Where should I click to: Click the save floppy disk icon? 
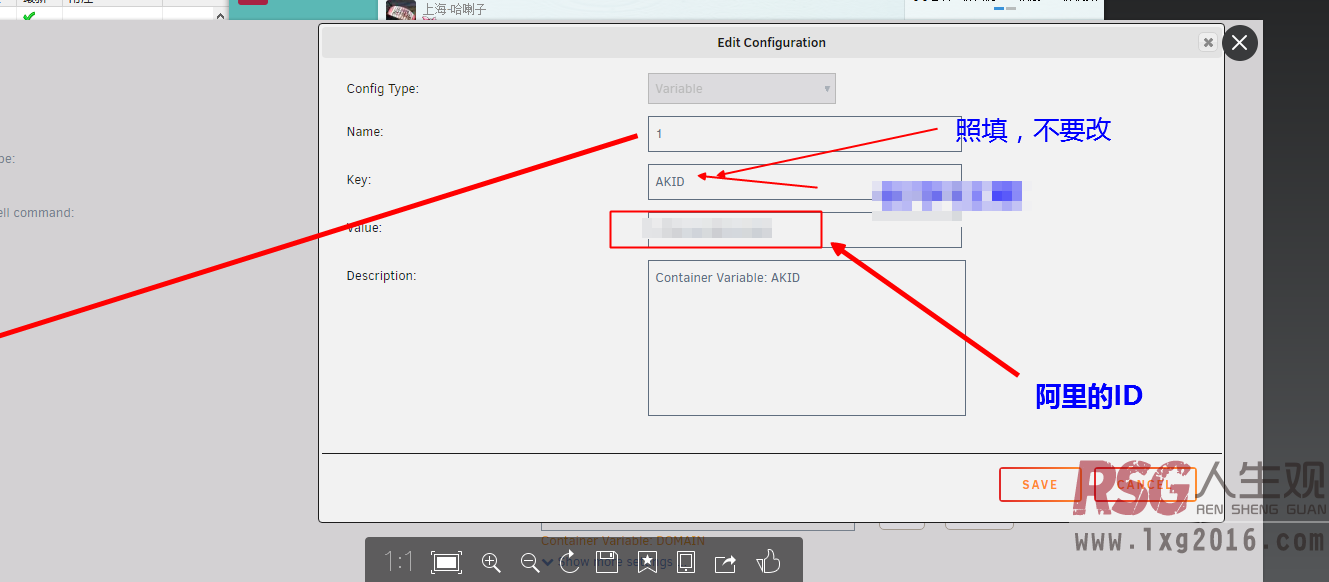[606, 562]
